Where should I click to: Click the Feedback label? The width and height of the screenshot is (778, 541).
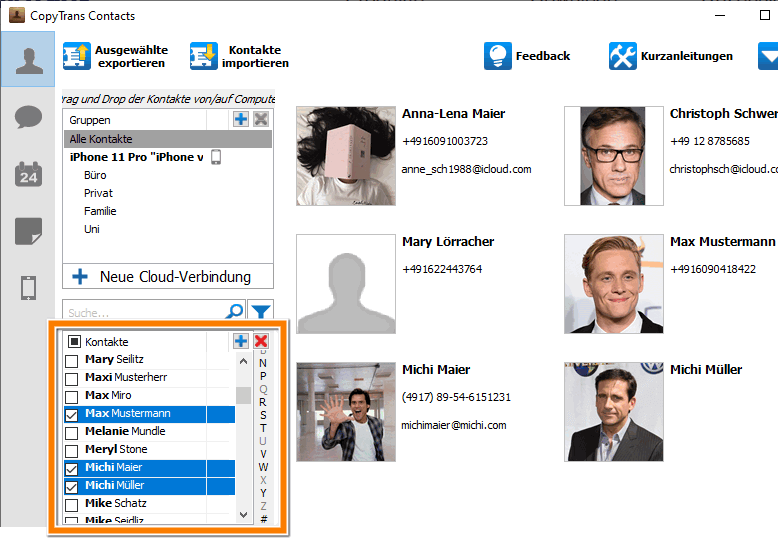(x=543, y=56)
